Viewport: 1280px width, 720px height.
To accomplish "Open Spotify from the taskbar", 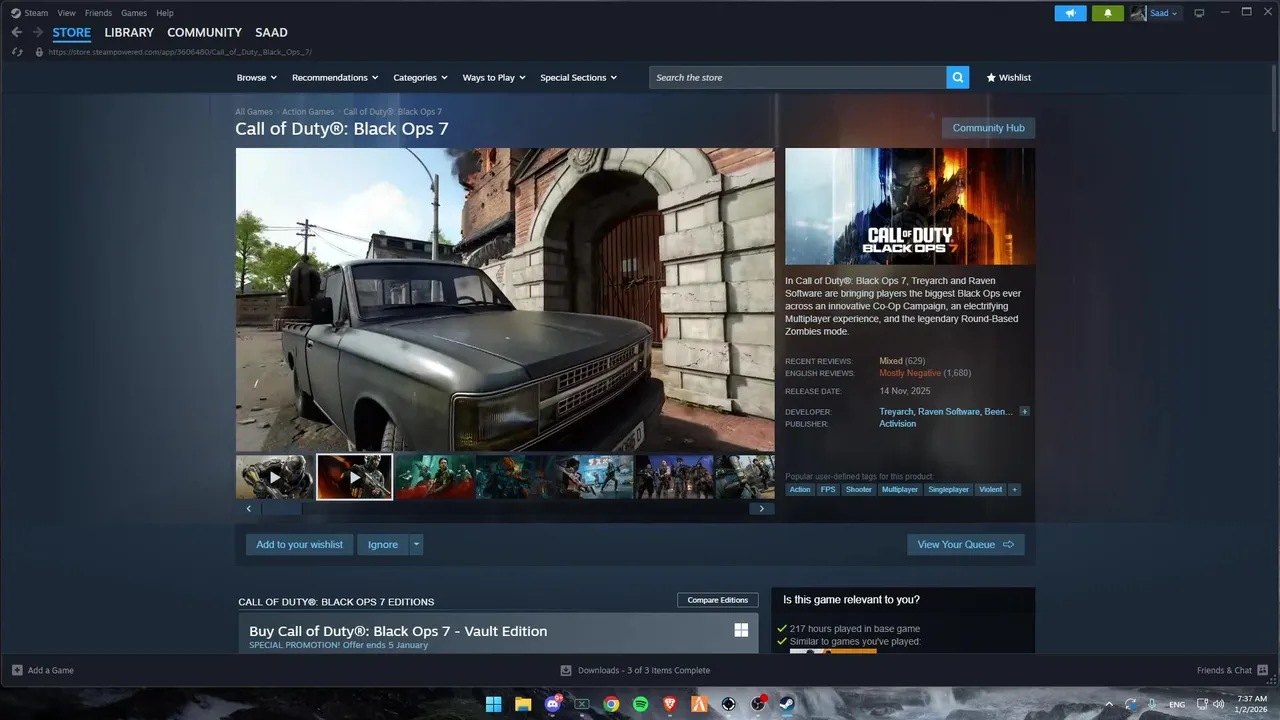I will pyautogui.click(x=641, y=704).
